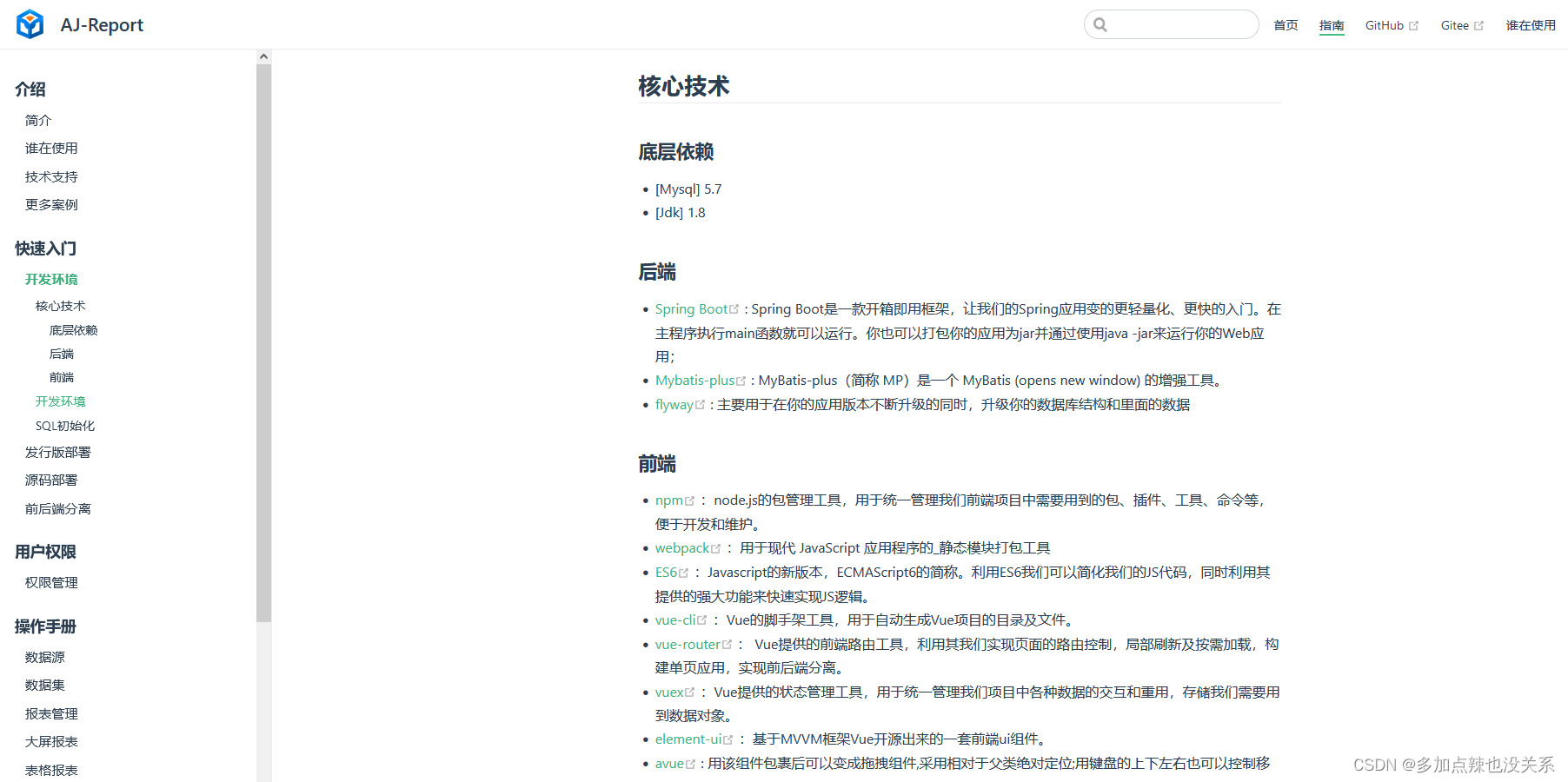Open the npm link

coord(669,500)
